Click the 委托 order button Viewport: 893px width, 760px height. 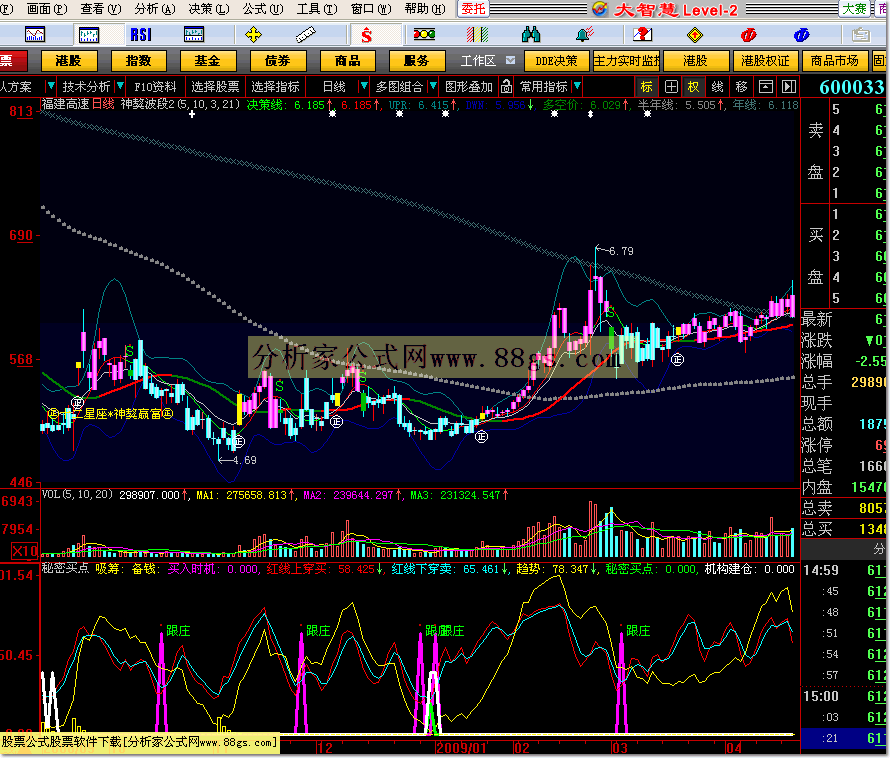click(473, 9)
